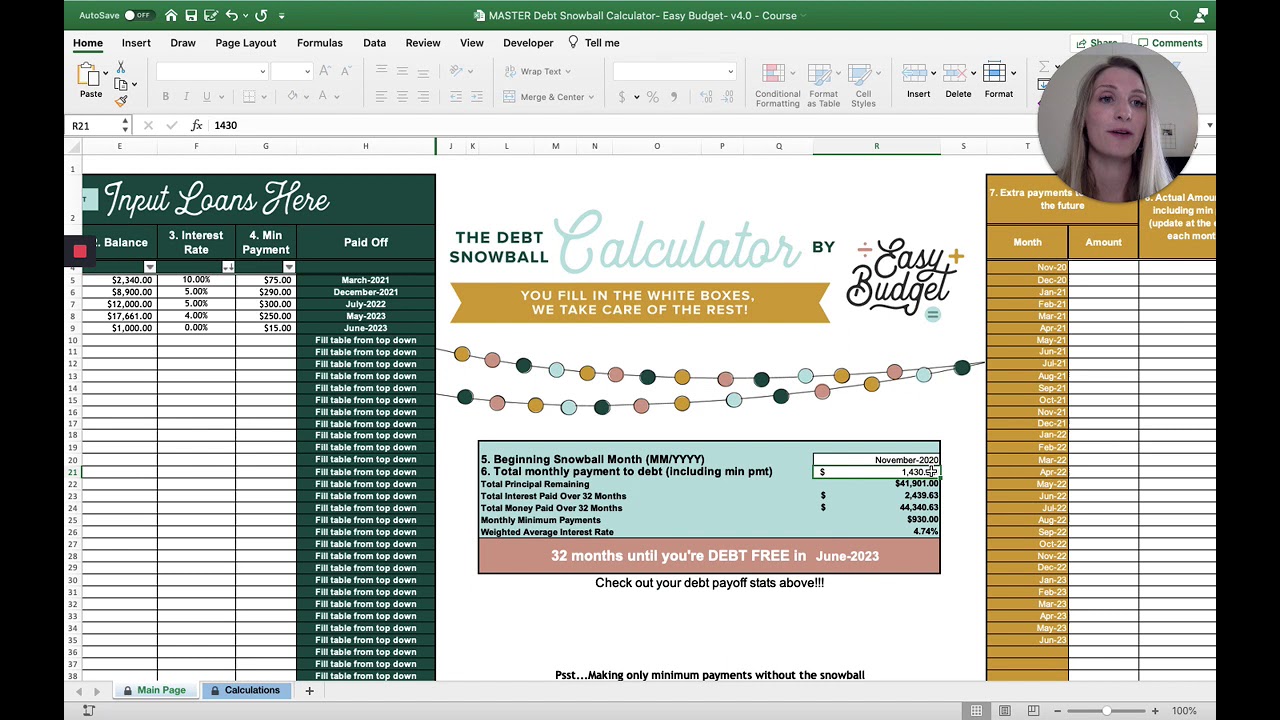Align text to the top
Screen dimensions: 1280x720
pyautogui.click(x=381, y=71)
